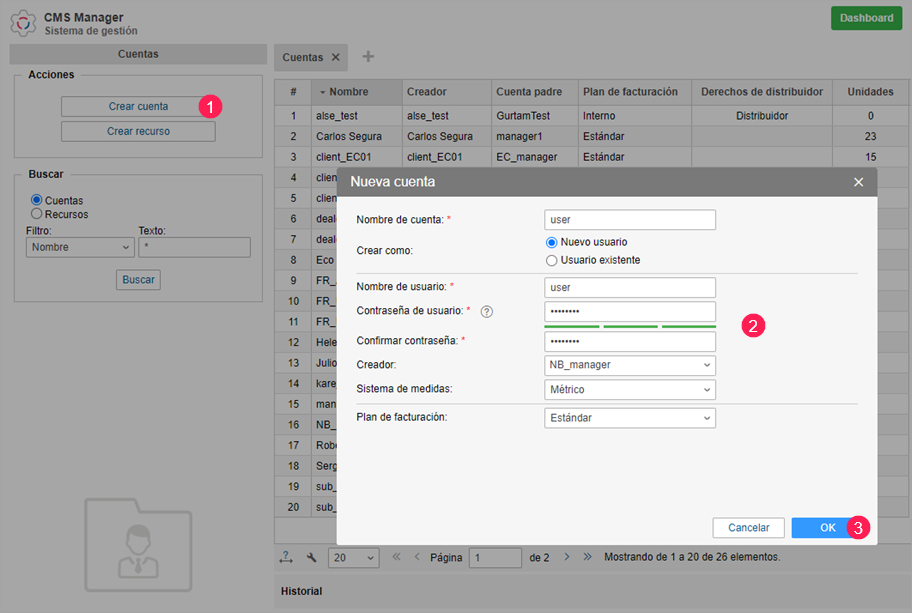Click the Cancelar button
This screenshot has height=613, width=912.
(x=748, y=528)
